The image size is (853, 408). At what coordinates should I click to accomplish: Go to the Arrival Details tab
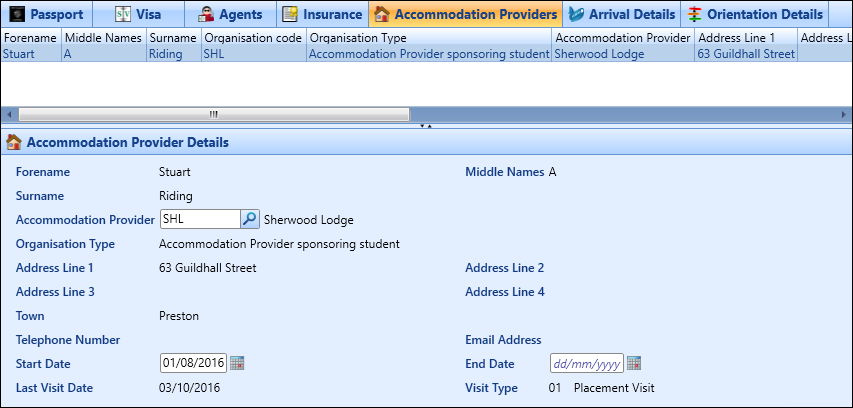coord(622,14)
